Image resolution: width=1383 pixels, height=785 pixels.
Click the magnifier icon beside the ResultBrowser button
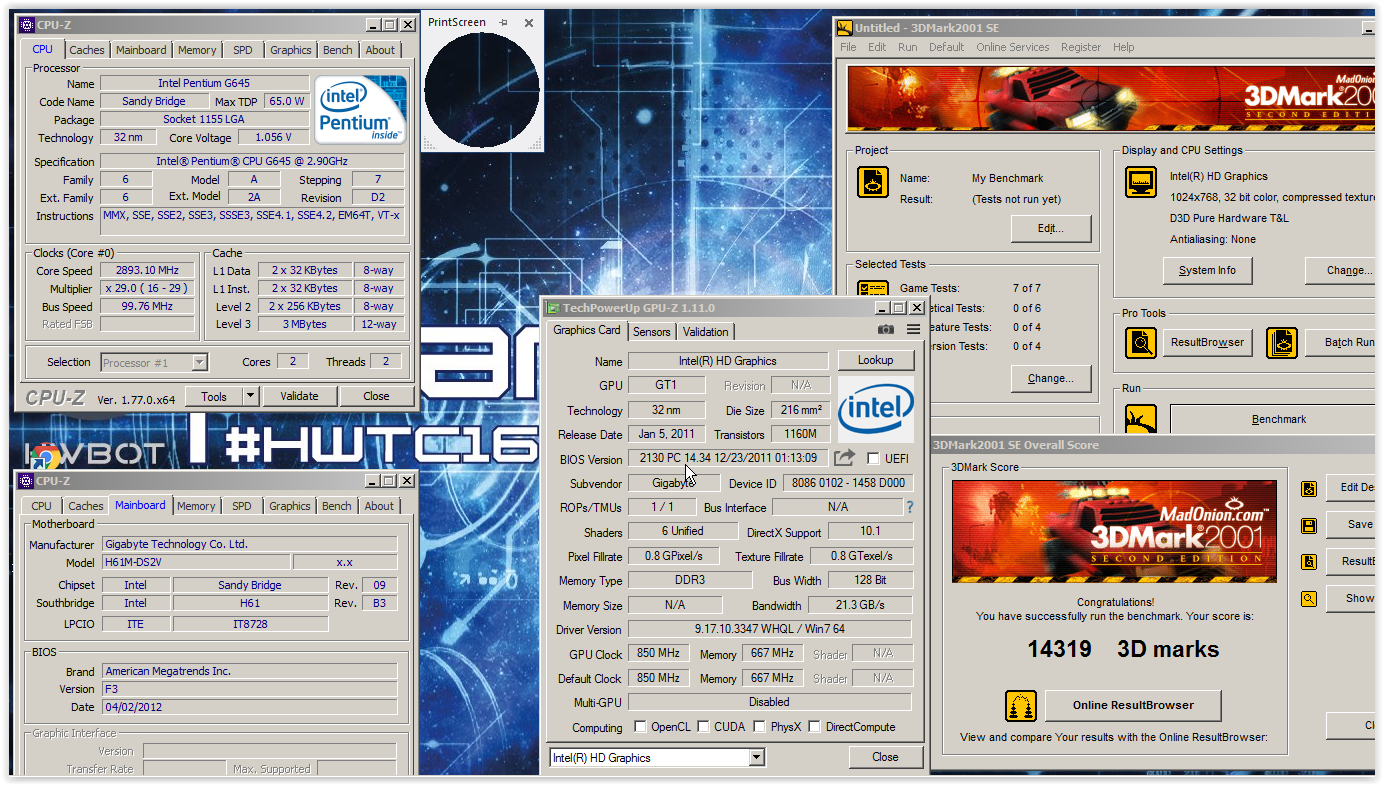point(1141,342)
